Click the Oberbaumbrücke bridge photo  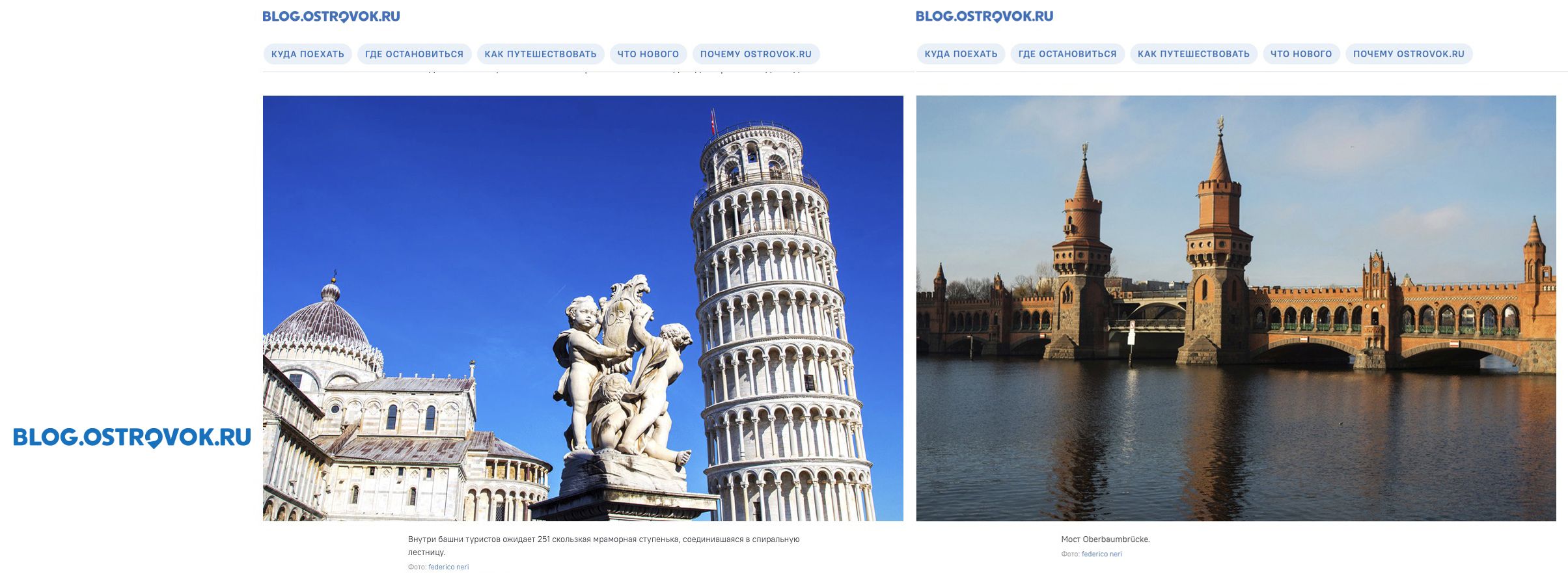click(1236, 308)
